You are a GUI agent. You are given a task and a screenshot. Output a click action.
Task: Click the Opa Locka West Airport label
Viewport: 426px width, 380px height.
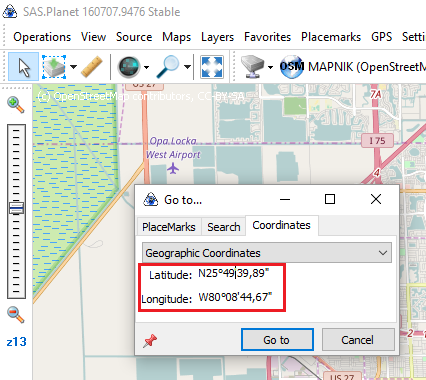coord(173,148)
